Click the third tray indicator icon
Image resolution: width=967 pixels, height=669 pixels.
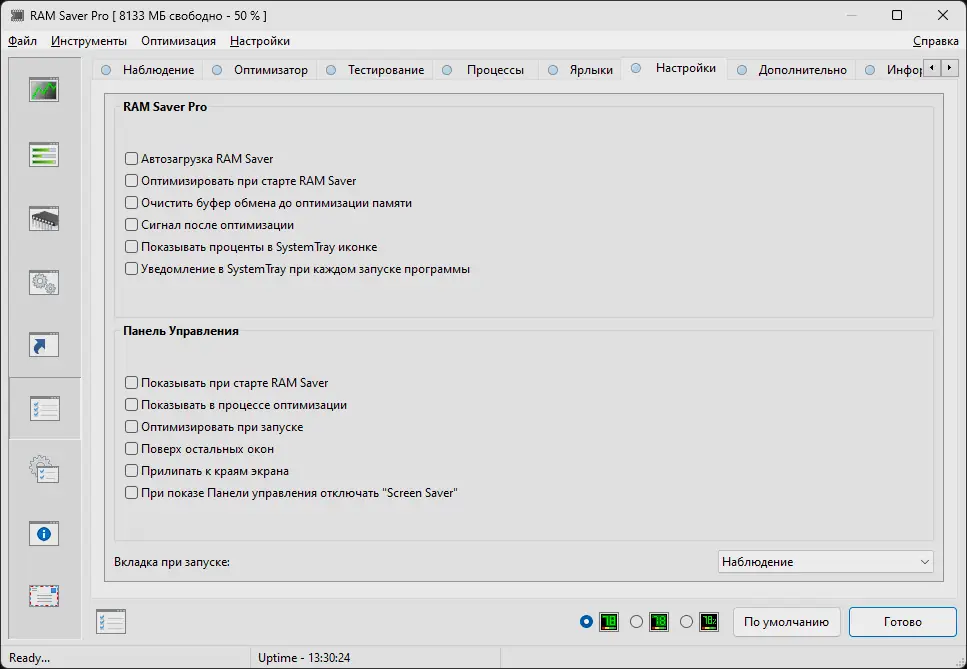pyautogui.click(x=709, y=622)
